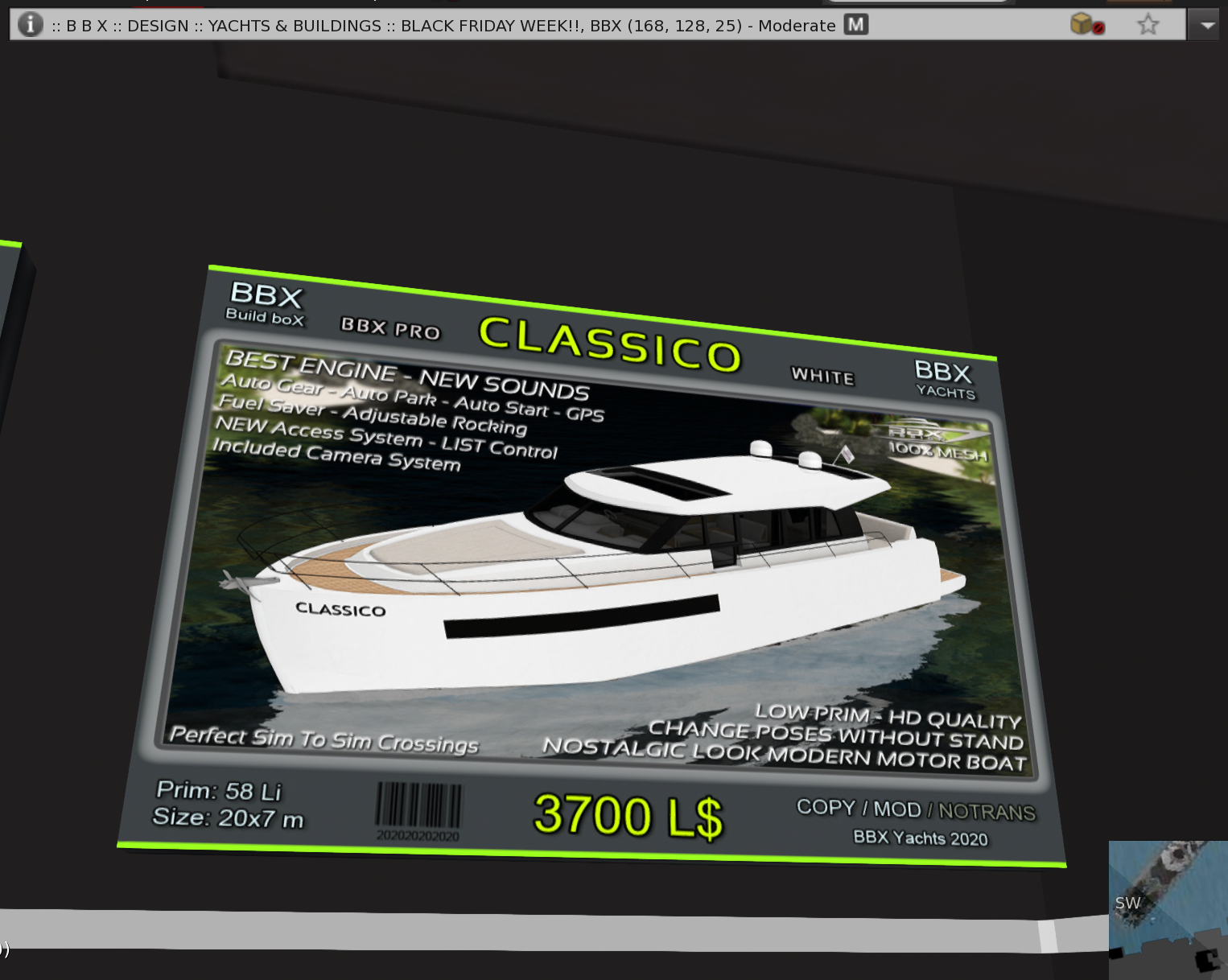Click the yellow 'CLASSICO' title on the sign
Viewport: 1228px width, 980px height.
(x=610, y=344)
